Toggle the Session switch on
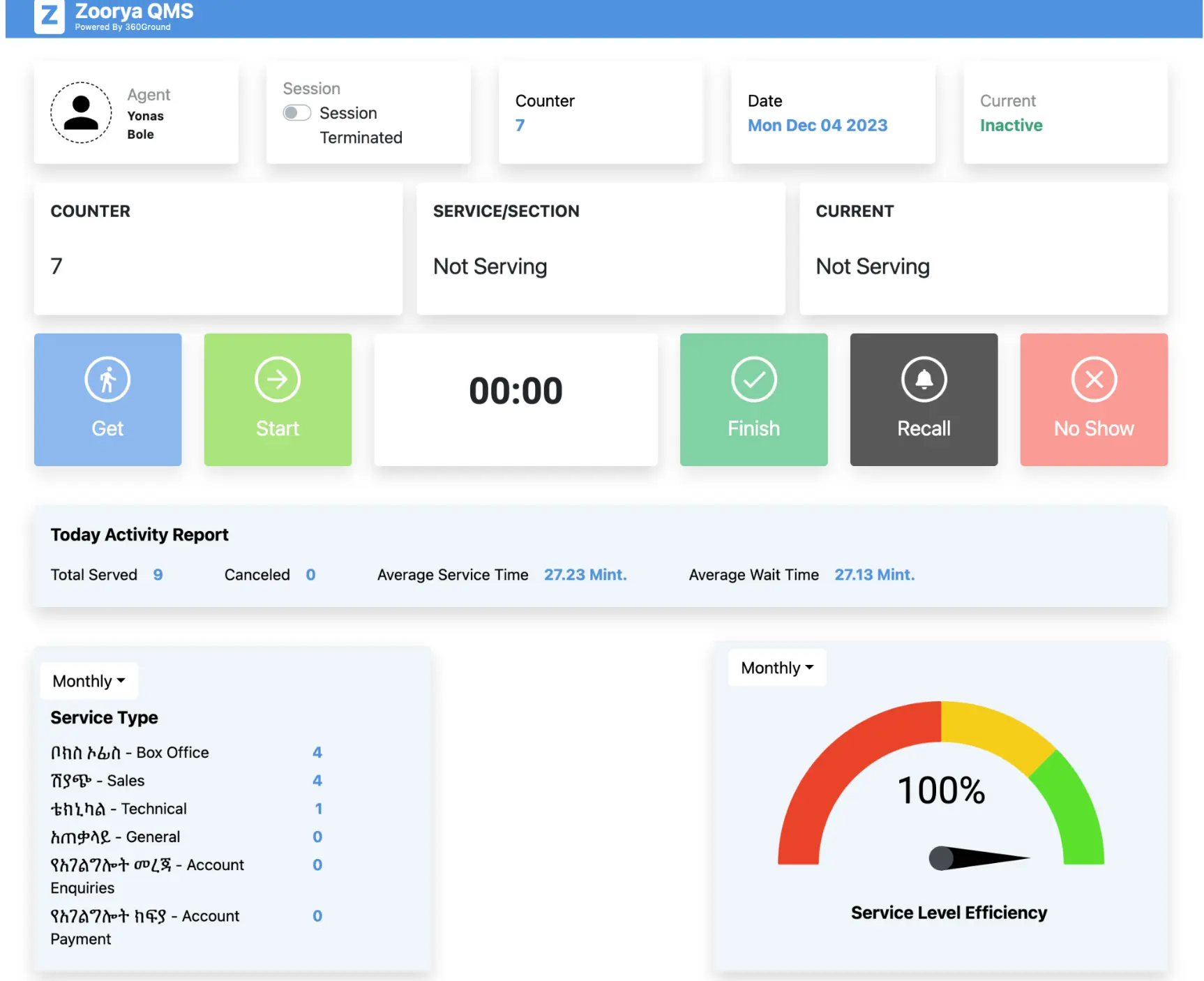This screenshot has width=1204, height=981. click(297, 113)
